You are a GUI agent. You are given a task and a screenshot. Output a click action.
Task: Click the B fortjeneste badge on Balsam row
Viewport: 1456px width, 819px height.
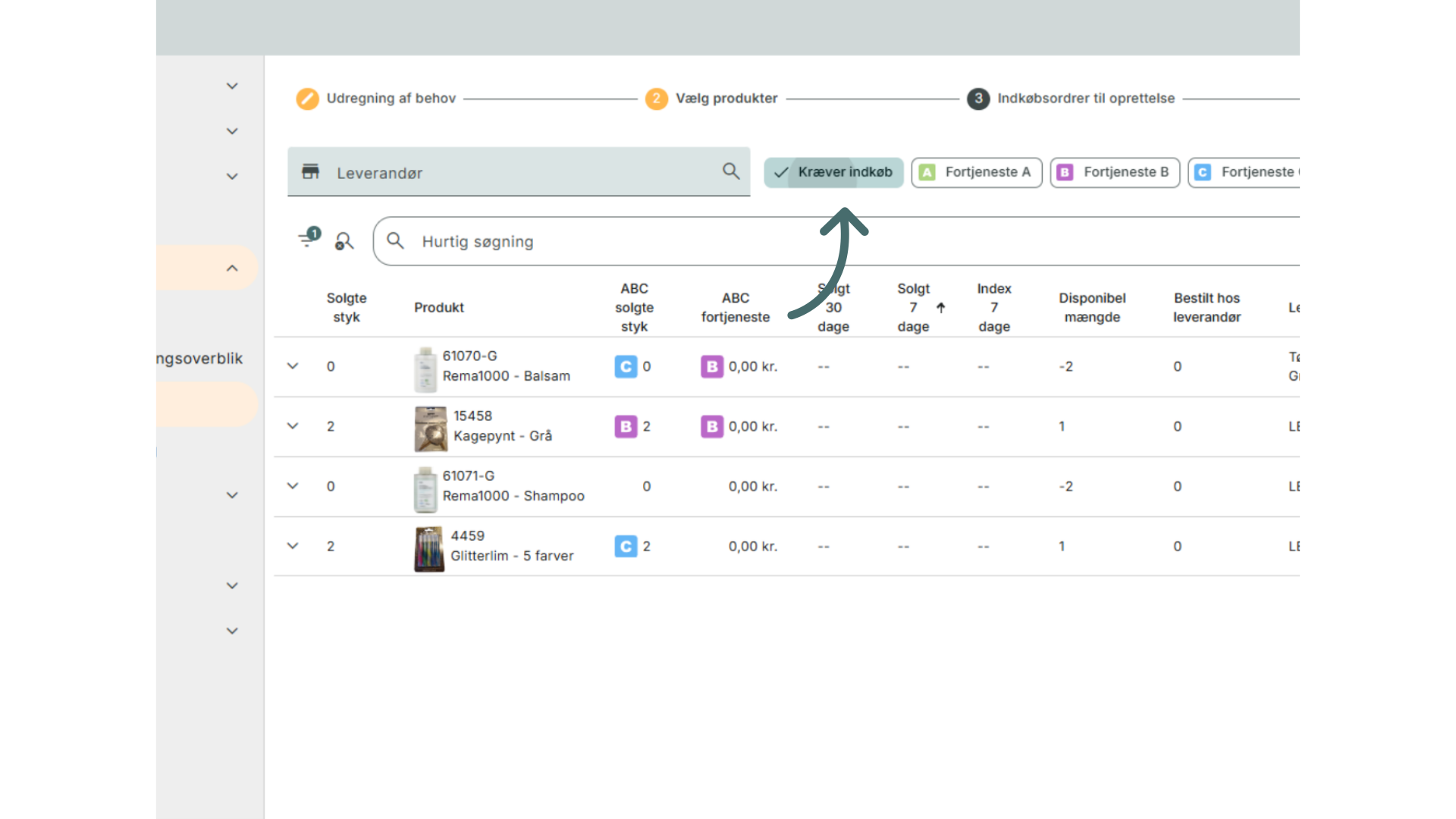pos(712,367)
